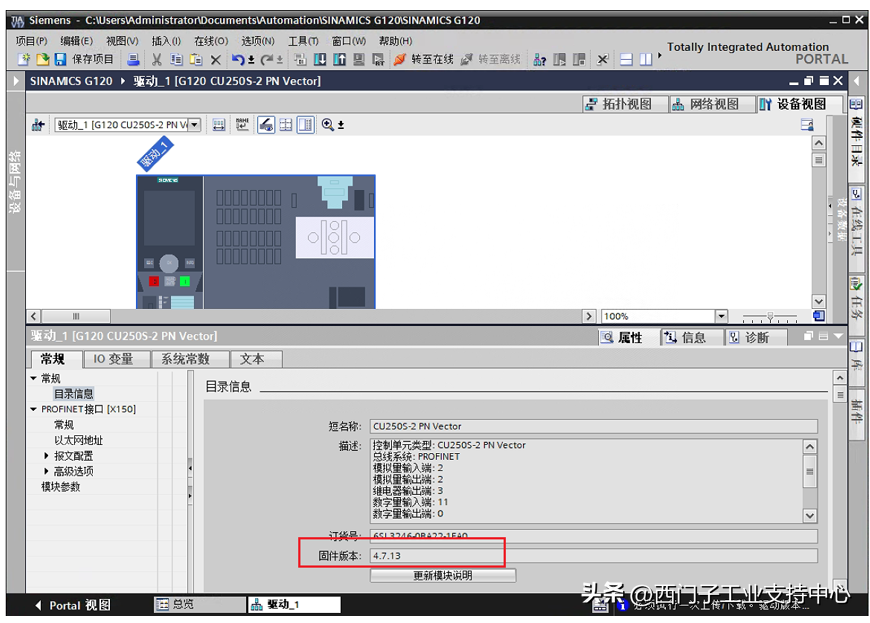Collapse the PROFINET 接口 [X150] node
The width and height of the screenshot is (870, 623).
point(33,409)
